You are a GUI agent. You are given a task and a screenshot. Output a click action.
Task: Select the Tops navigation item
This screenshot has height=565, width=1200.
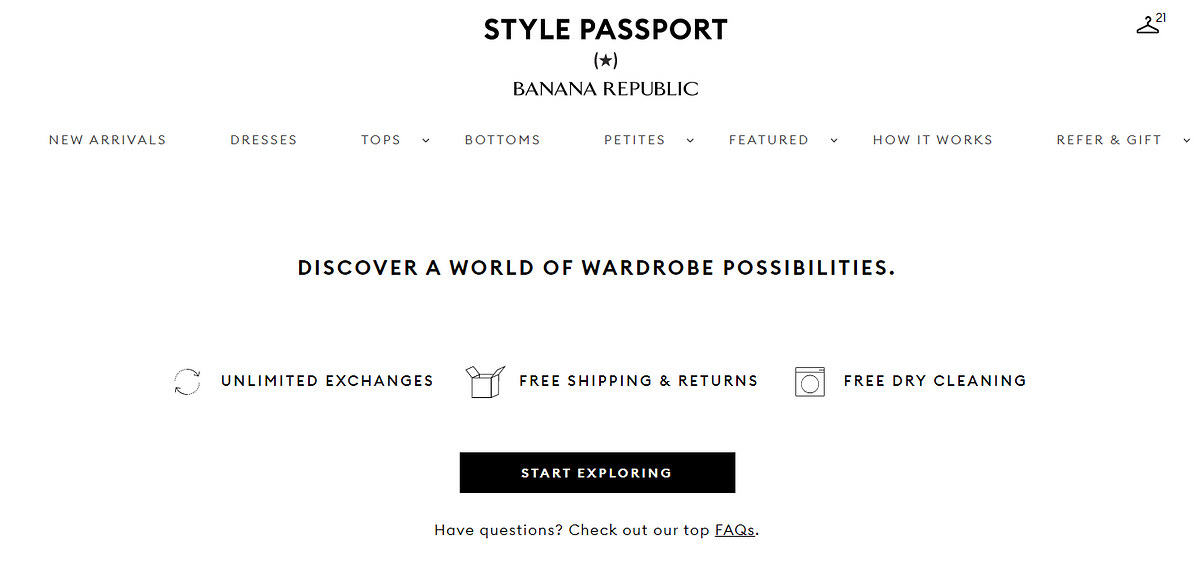tap(381, 140)
